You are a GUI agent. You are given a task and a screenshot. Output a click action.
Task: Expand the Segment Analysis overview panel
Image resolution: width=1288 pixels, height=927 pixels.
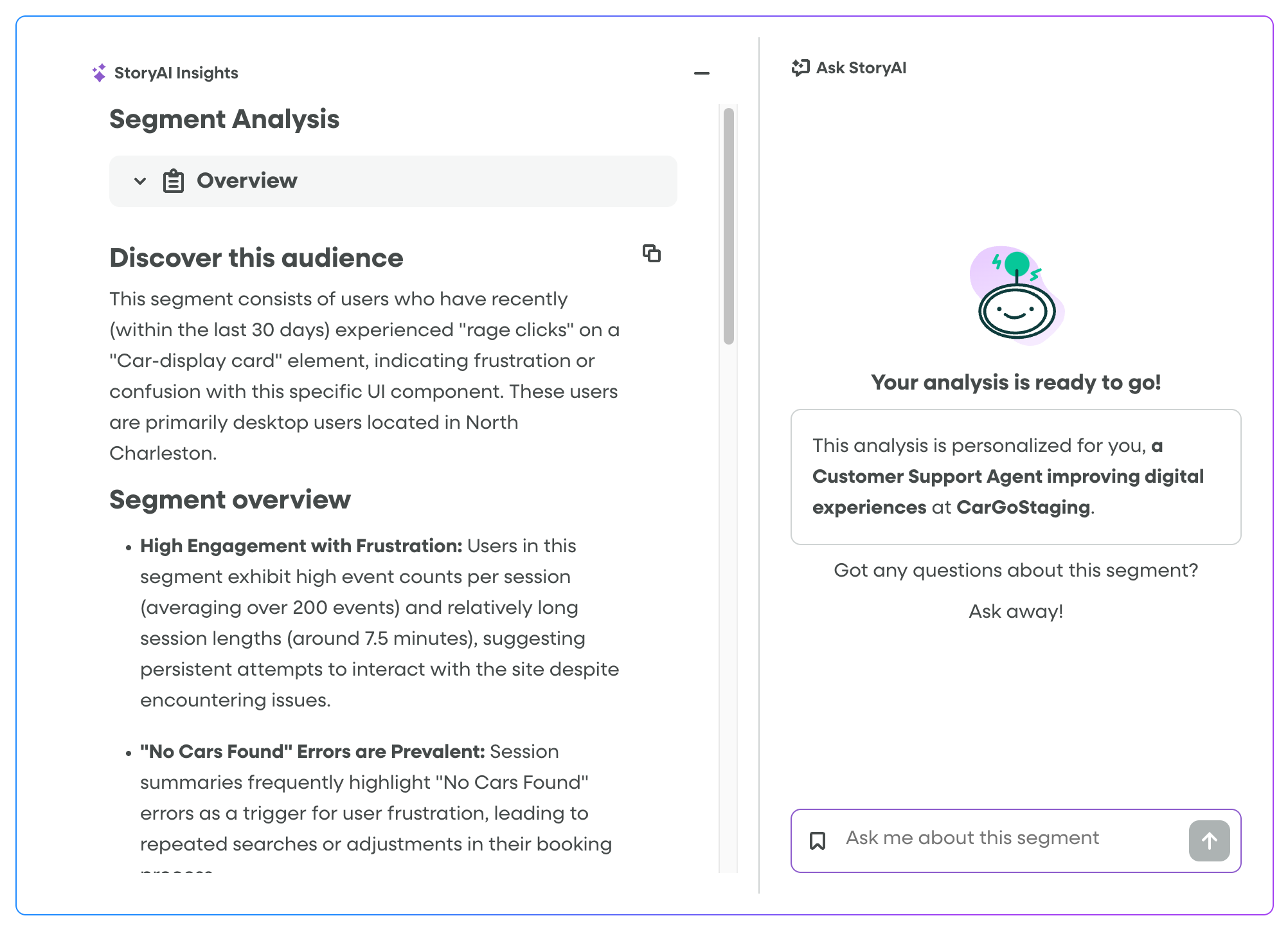click(393, 181)
